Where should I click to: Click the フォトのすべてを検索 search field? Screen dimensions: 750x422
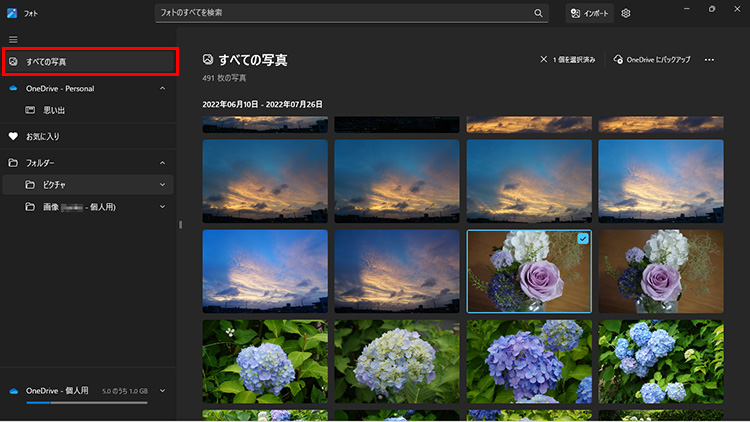(x=340, y=13)
